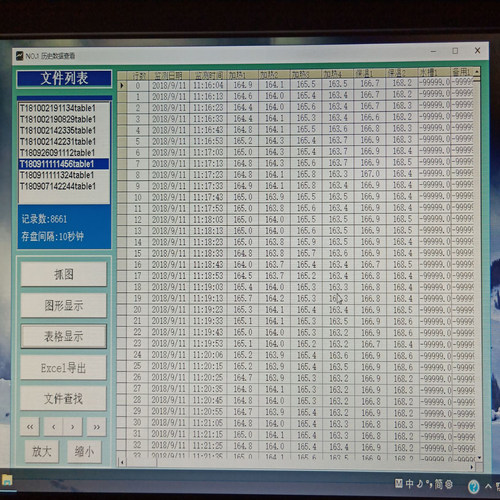
Task: Open the 图形显示 graph view
Action: (x=64, y=305)
